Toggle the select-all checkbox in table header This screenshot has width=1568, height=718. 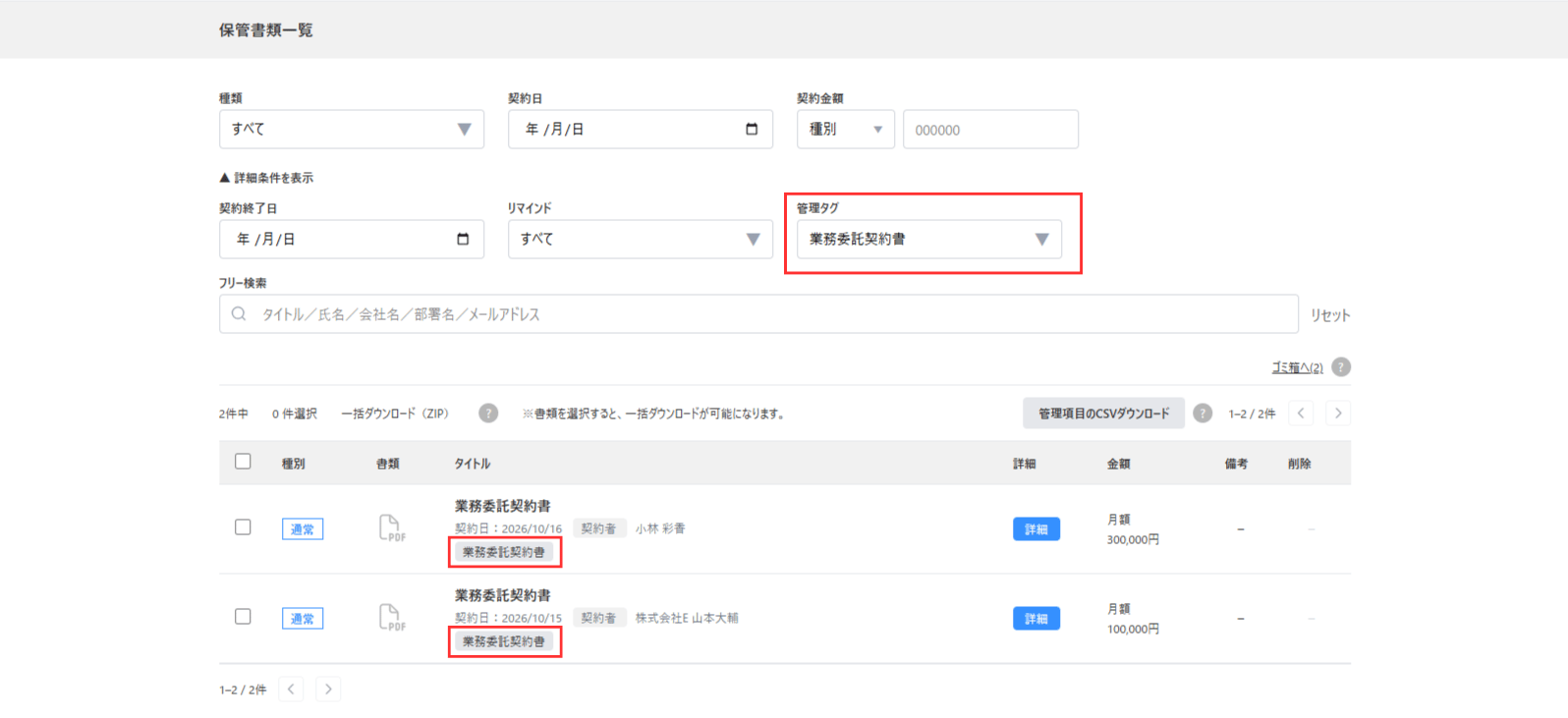coord(243,462)
